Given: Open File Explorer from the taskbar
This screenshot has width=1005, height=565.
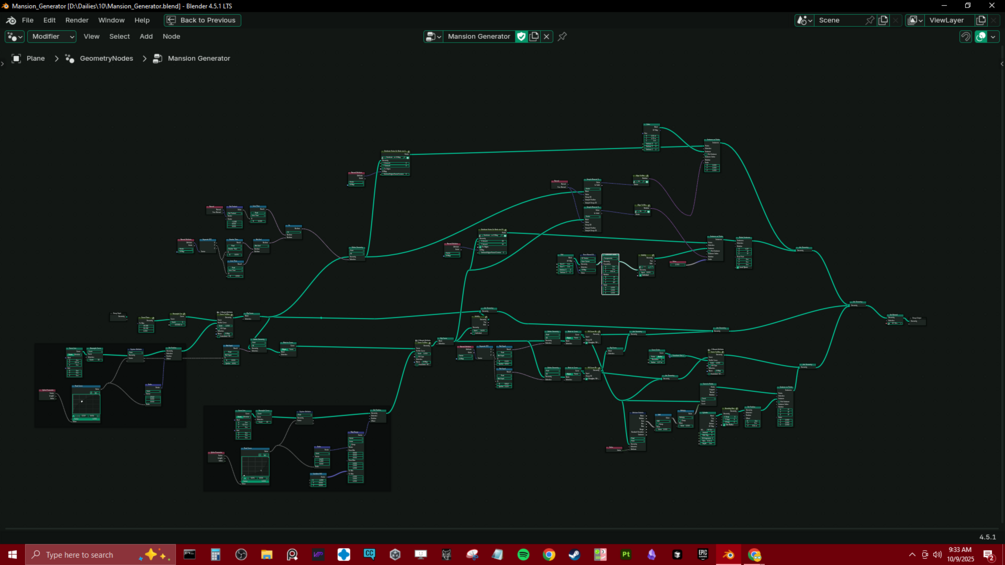Looking at the screenshot, I should tap(267, 555).
